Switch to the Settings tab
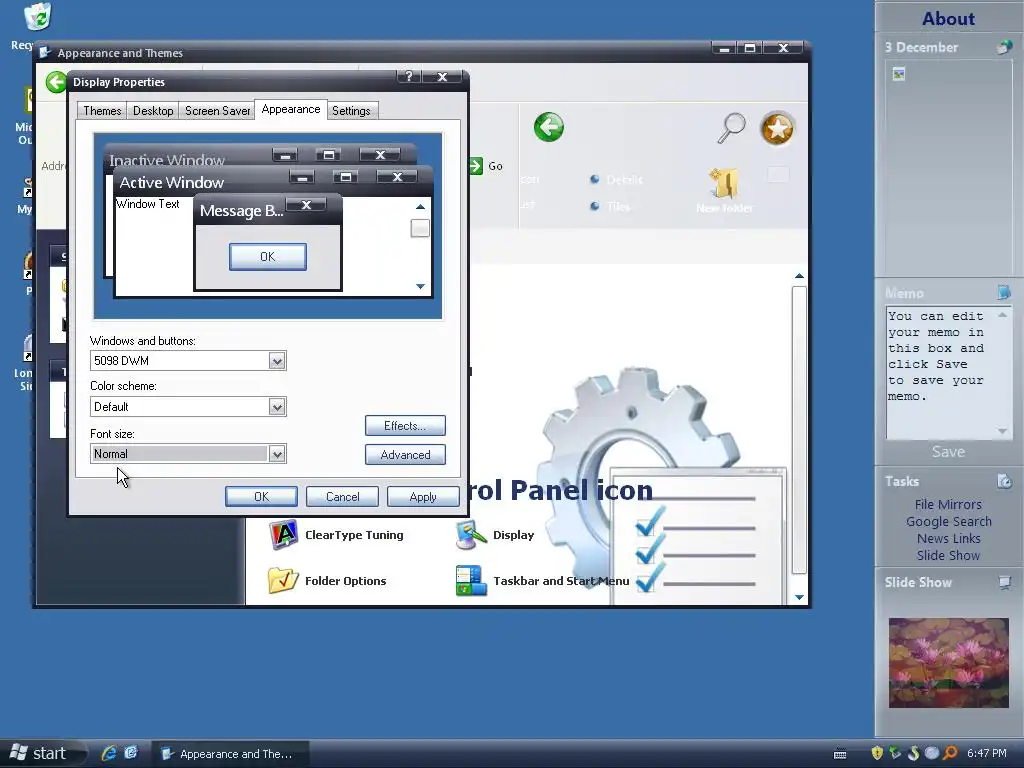This screenshot has height=768, width=1024. coord(351,111)
